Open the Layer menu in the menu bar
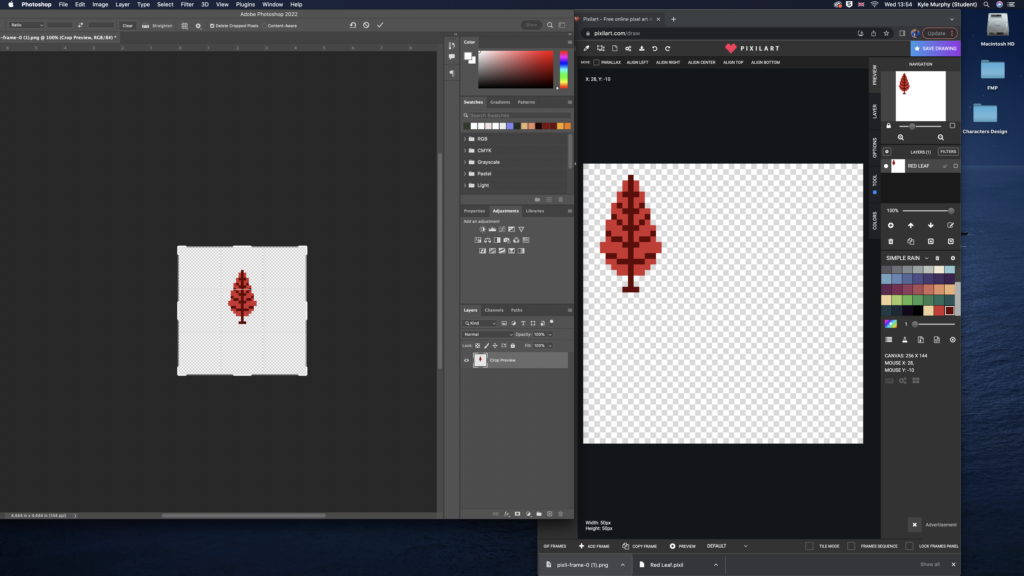 pyautogui.click(x=122, y=5)
